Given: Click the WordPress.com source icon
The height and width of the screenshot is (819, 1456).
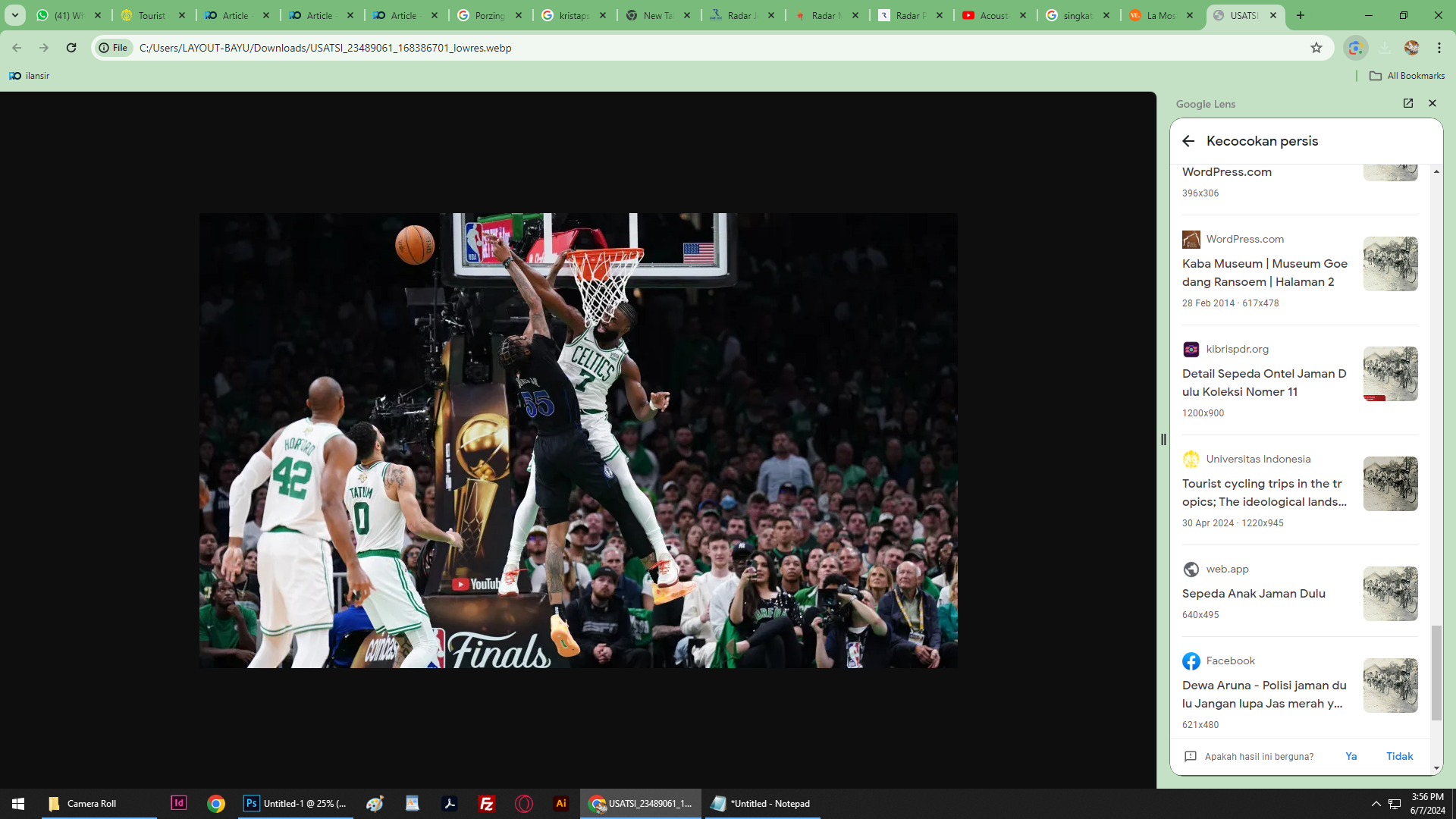Looking at the screenshot, I should coord(1191,240).
